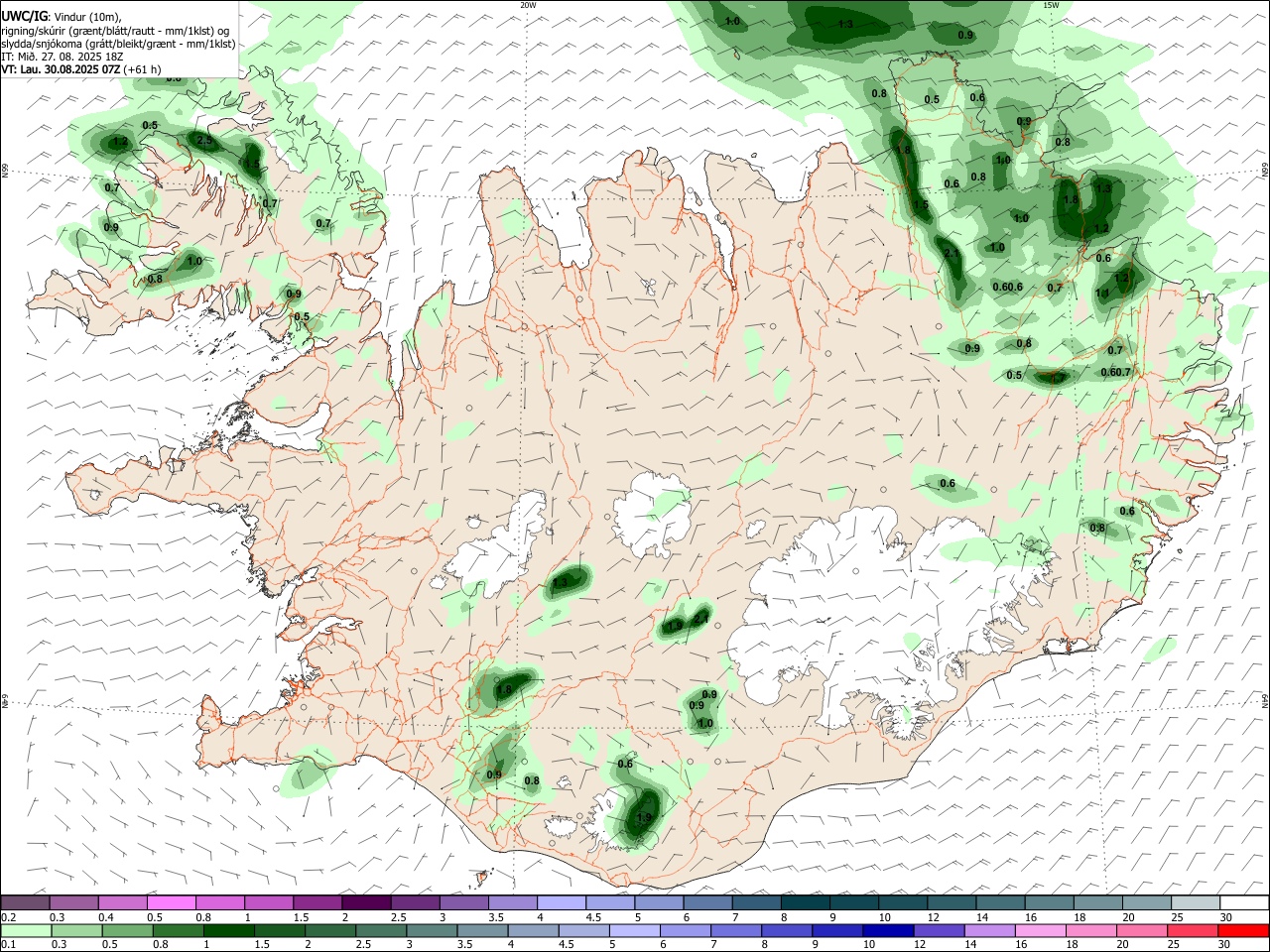Click upper legend swatch between 7 and 8

(x=756, y=902)
